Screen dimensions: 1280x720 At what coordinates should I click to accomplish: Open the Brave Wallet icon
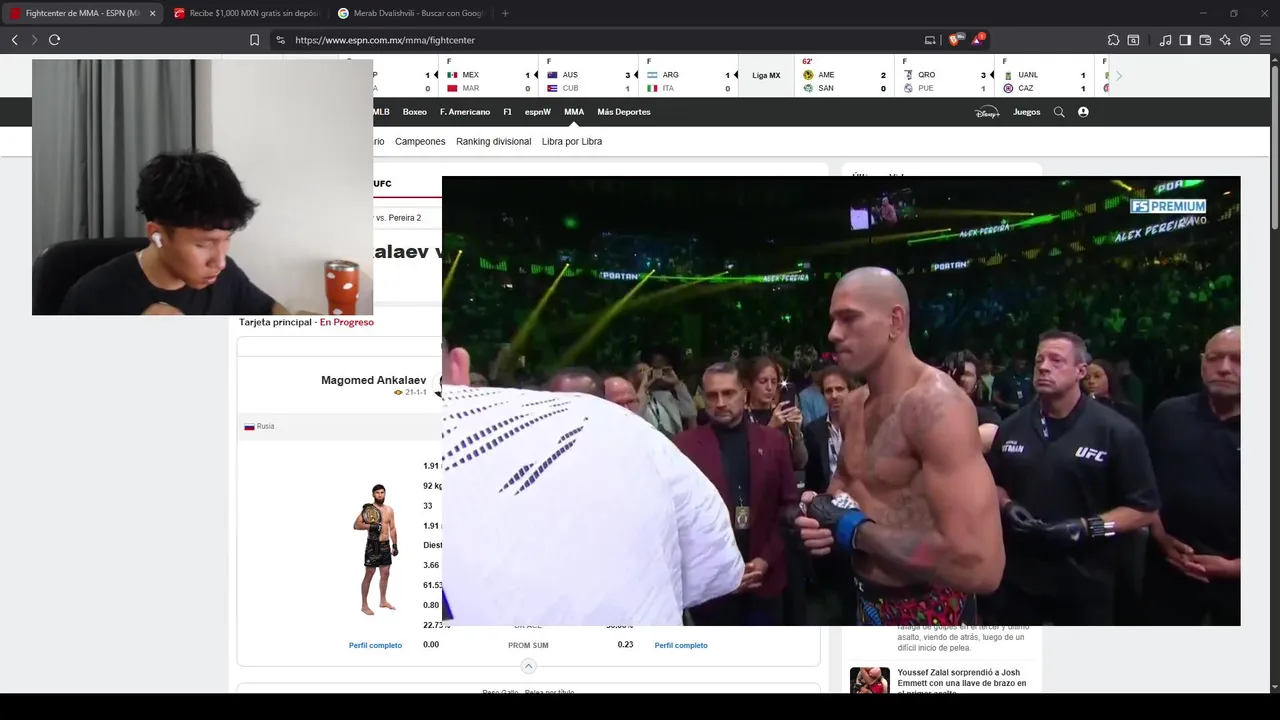[x=1205, y=40]
